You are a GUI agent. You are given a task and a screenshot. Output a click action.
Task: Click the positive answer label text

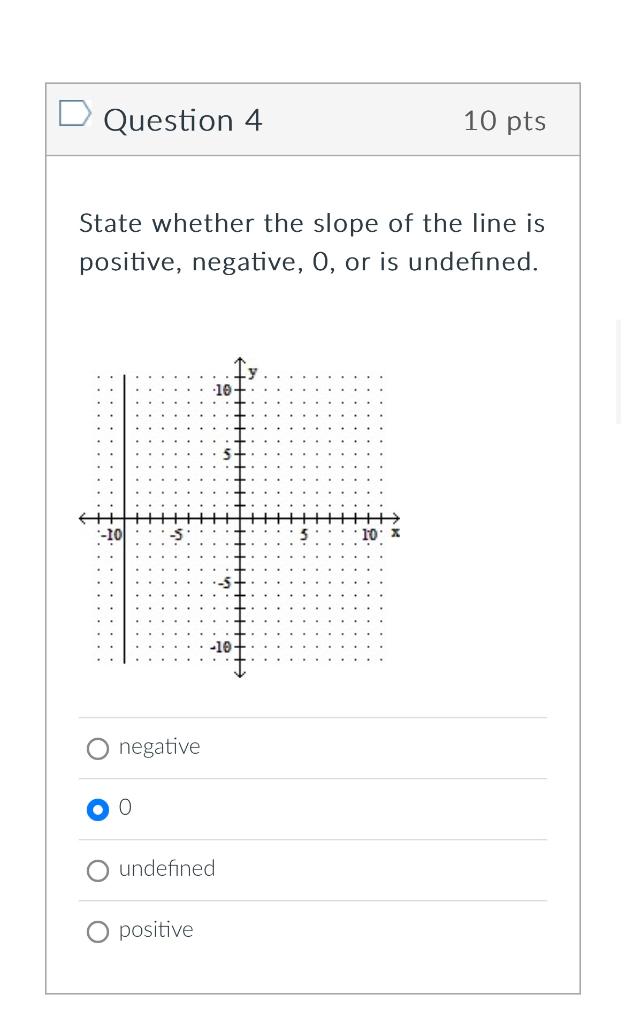tap(155, 930)
